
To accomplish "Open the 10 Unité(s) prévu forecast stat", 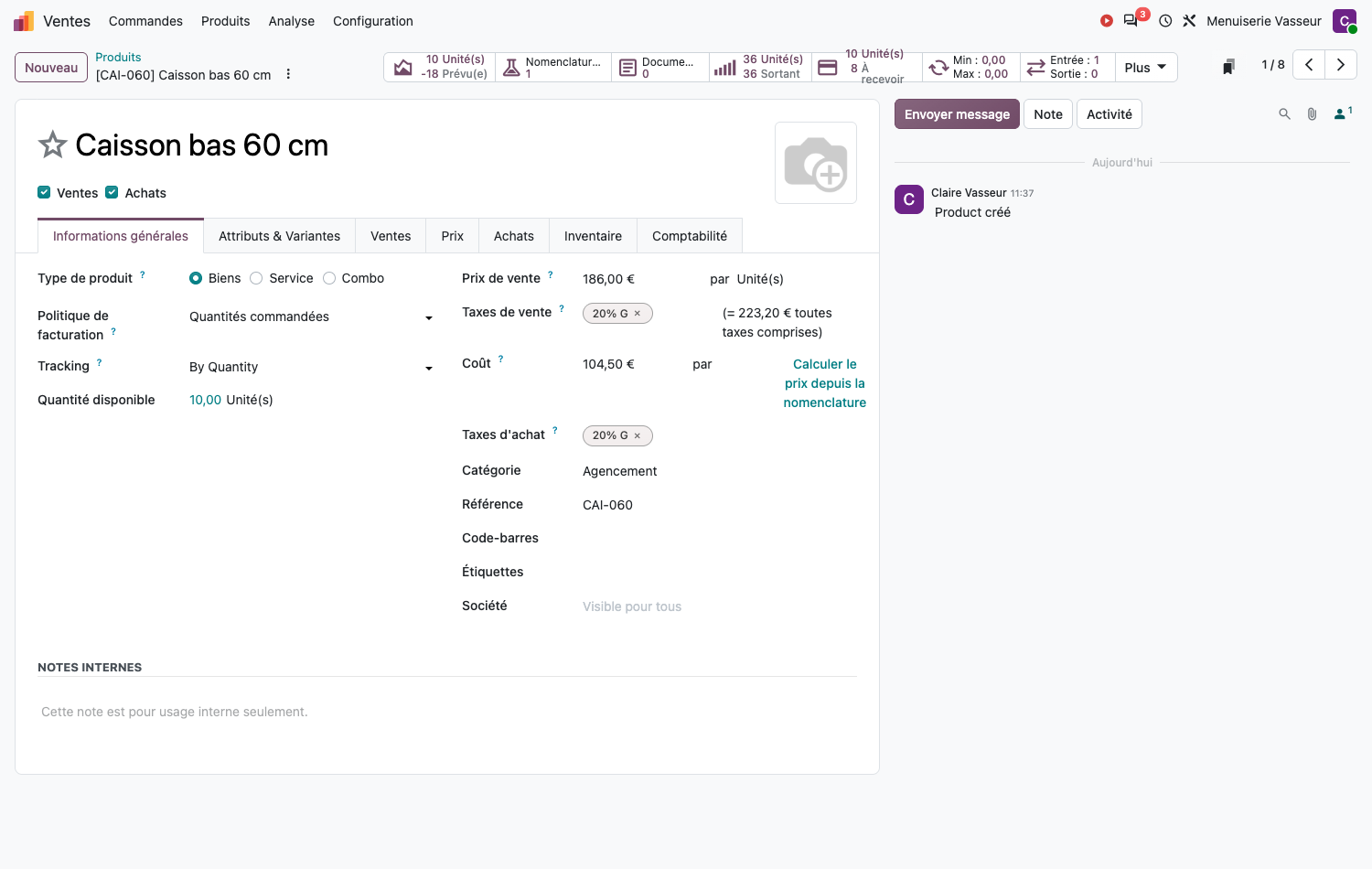I will point(440,67).
